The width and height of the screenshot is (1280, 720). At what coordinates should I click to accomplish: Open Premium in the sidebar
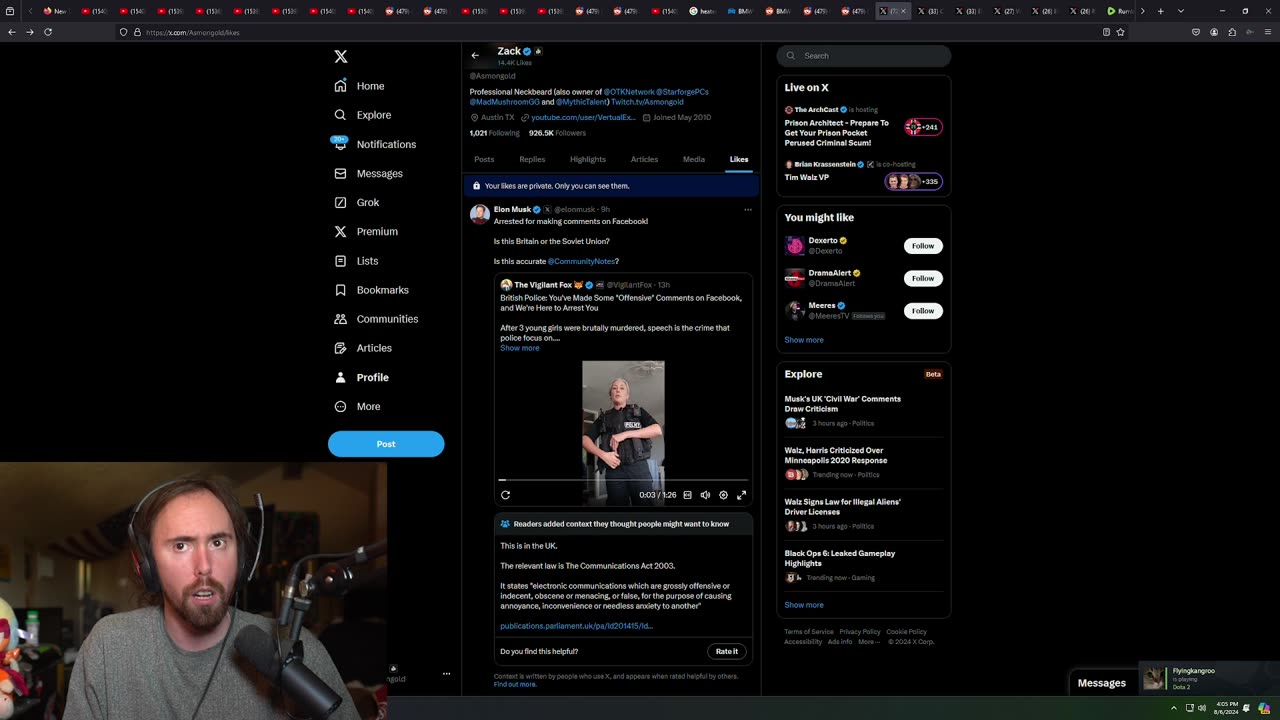(366, 231)
